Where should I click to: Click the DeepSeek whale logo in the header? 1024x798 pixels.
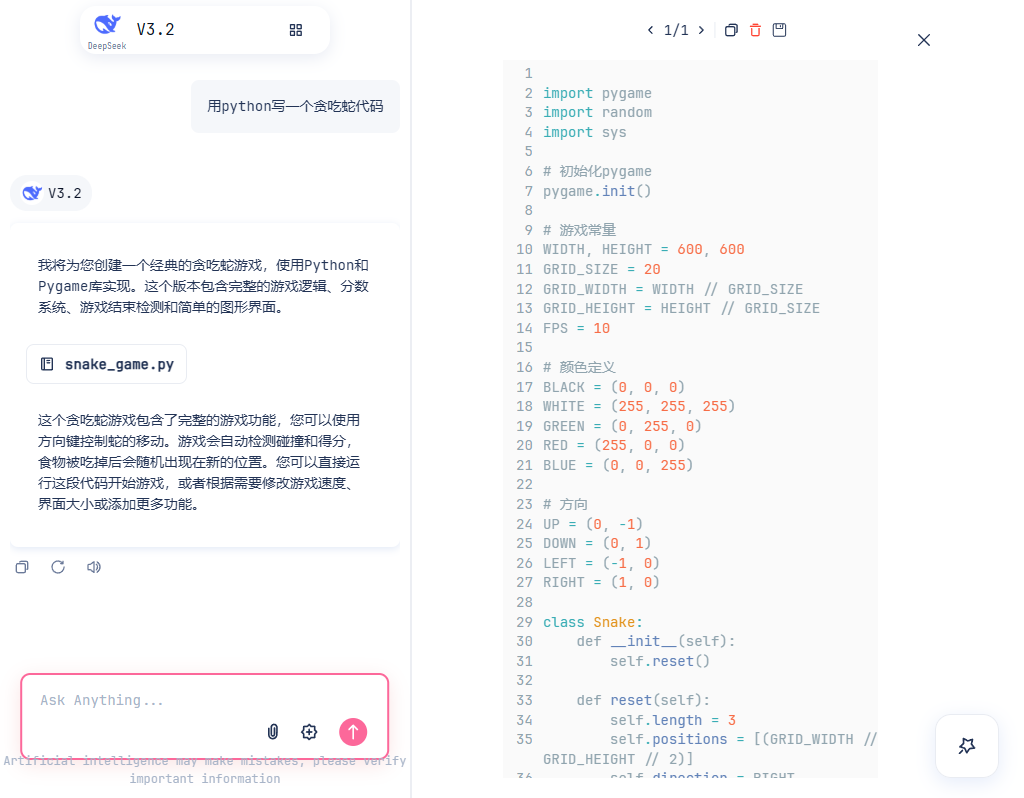[x=106, y=27]
